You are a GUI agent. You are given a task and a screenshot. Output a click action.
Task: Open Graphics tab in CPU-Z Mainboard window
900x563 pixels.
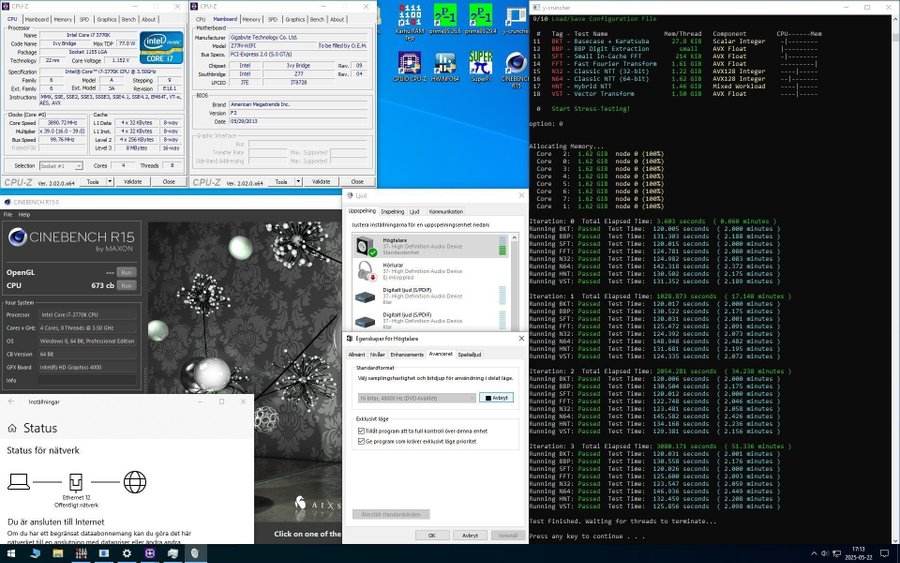[x=295, y=19]
